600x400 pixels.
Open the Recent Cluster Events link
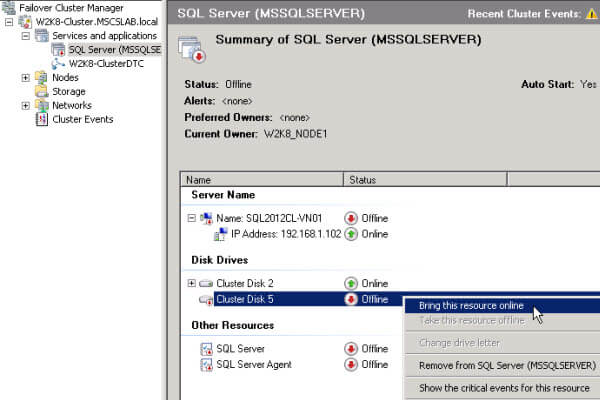524,14
